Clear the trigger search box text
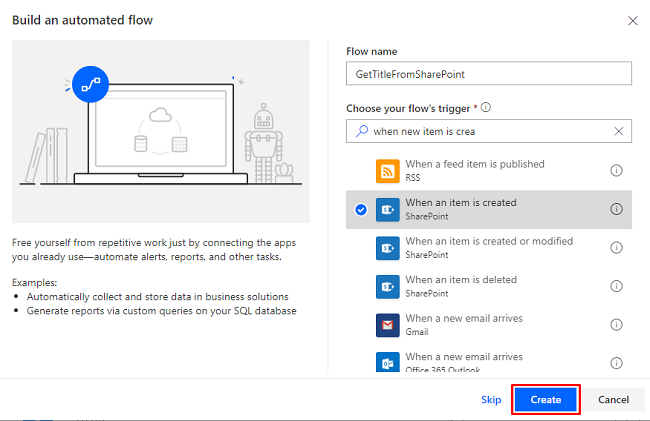The width and height of the screenshot is (650, 421). coord(620,131)
